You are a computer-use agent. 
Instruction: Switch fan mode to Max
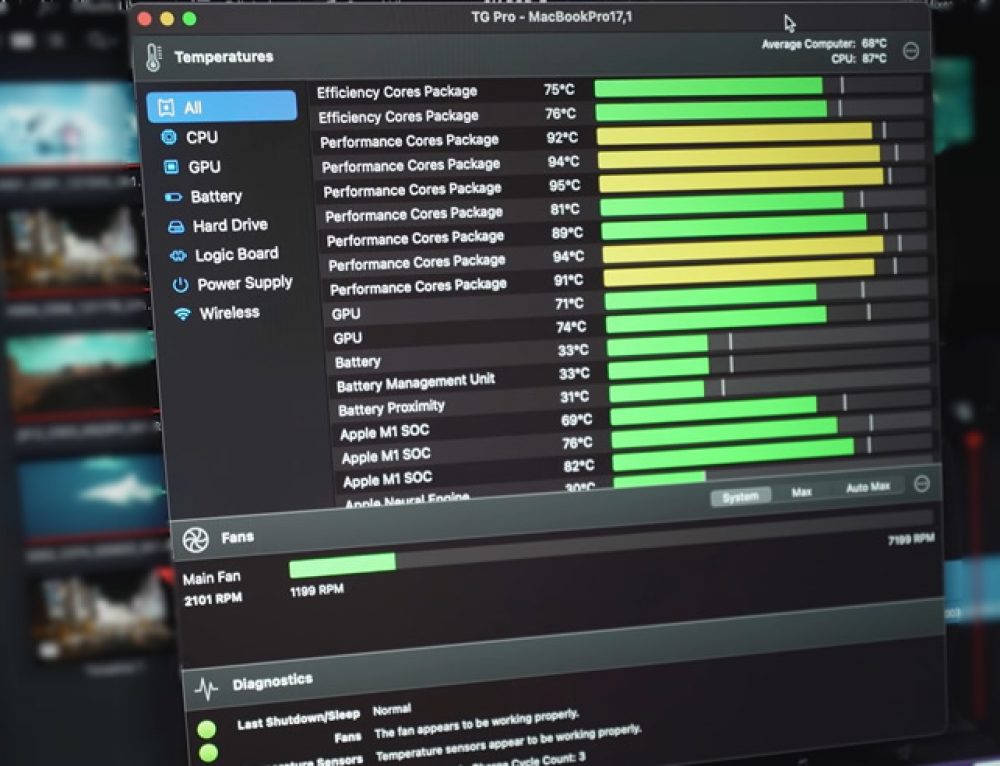[x=802, y=492]
